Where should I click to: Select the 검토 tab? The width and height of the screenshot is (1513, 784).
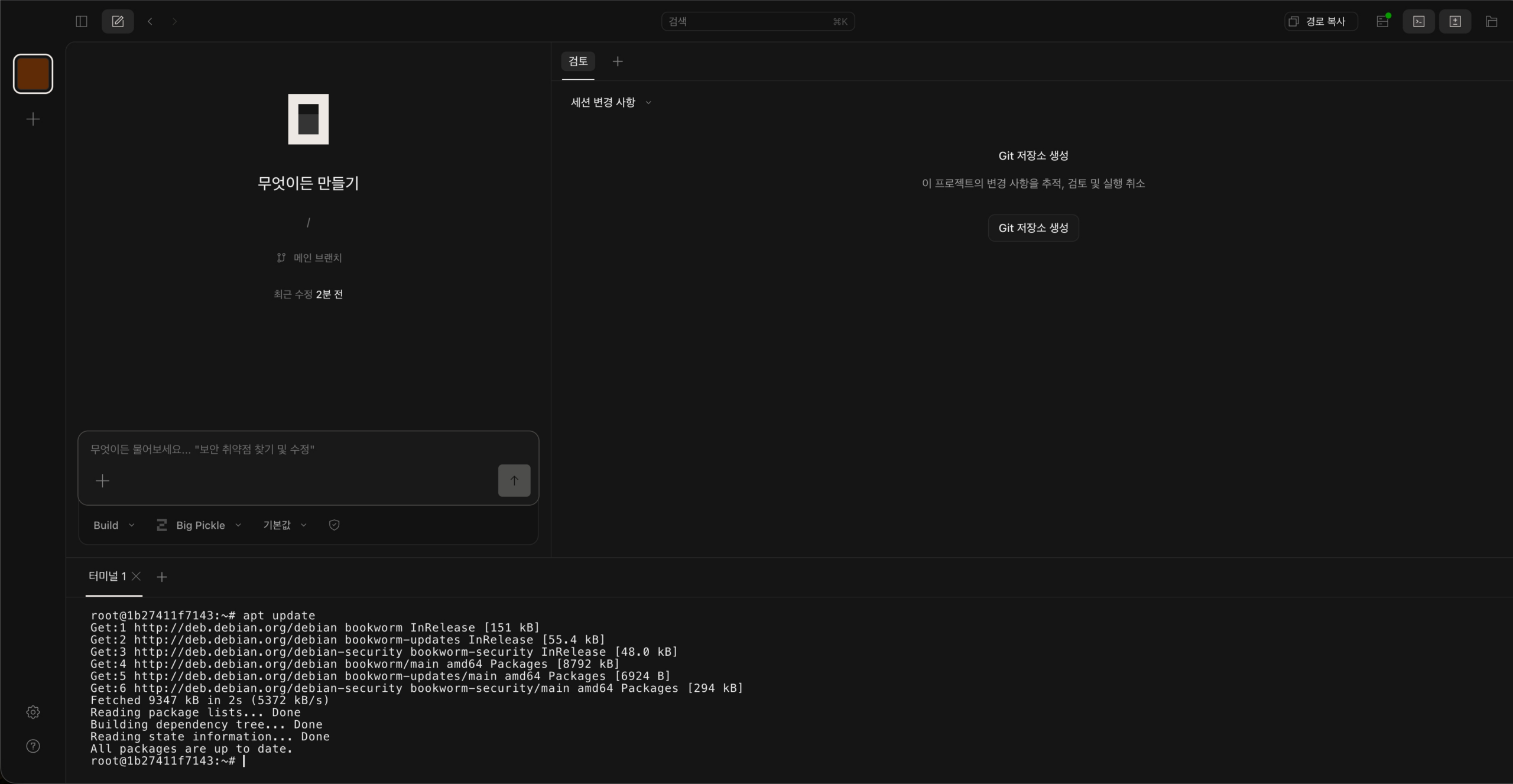577,61
